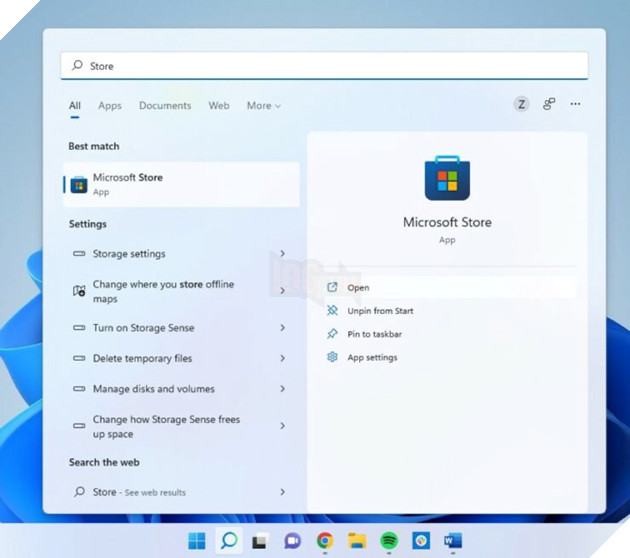The image size is (630, 558).
Task: Expand Storage Sense frees up space chevron
Action: [x=282, y=425]
